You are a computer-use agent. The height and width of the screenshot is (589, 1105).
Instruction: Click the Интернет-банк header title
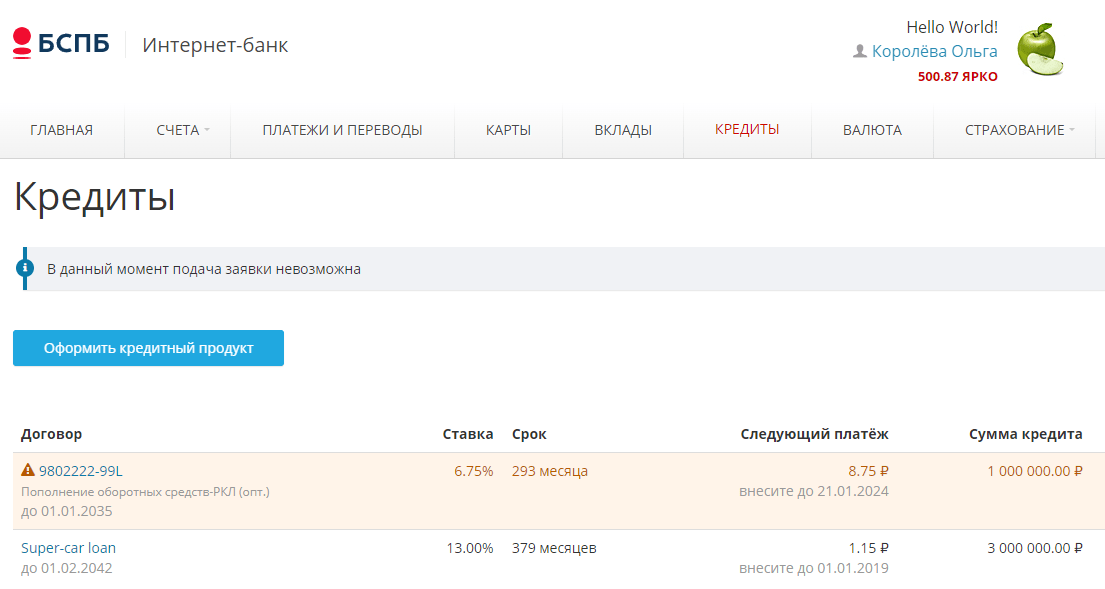coord(215,45)
